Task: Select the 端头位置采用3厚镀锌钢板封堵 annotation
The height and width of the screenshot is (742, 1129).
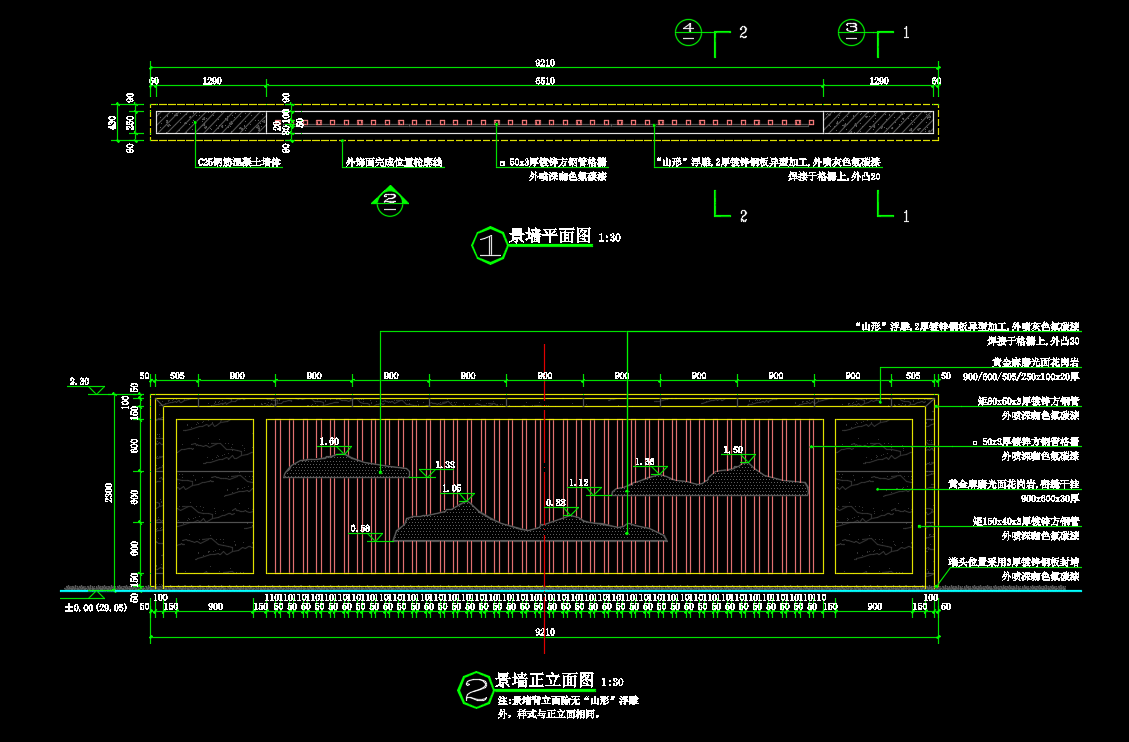Action: pos(1014,562)
